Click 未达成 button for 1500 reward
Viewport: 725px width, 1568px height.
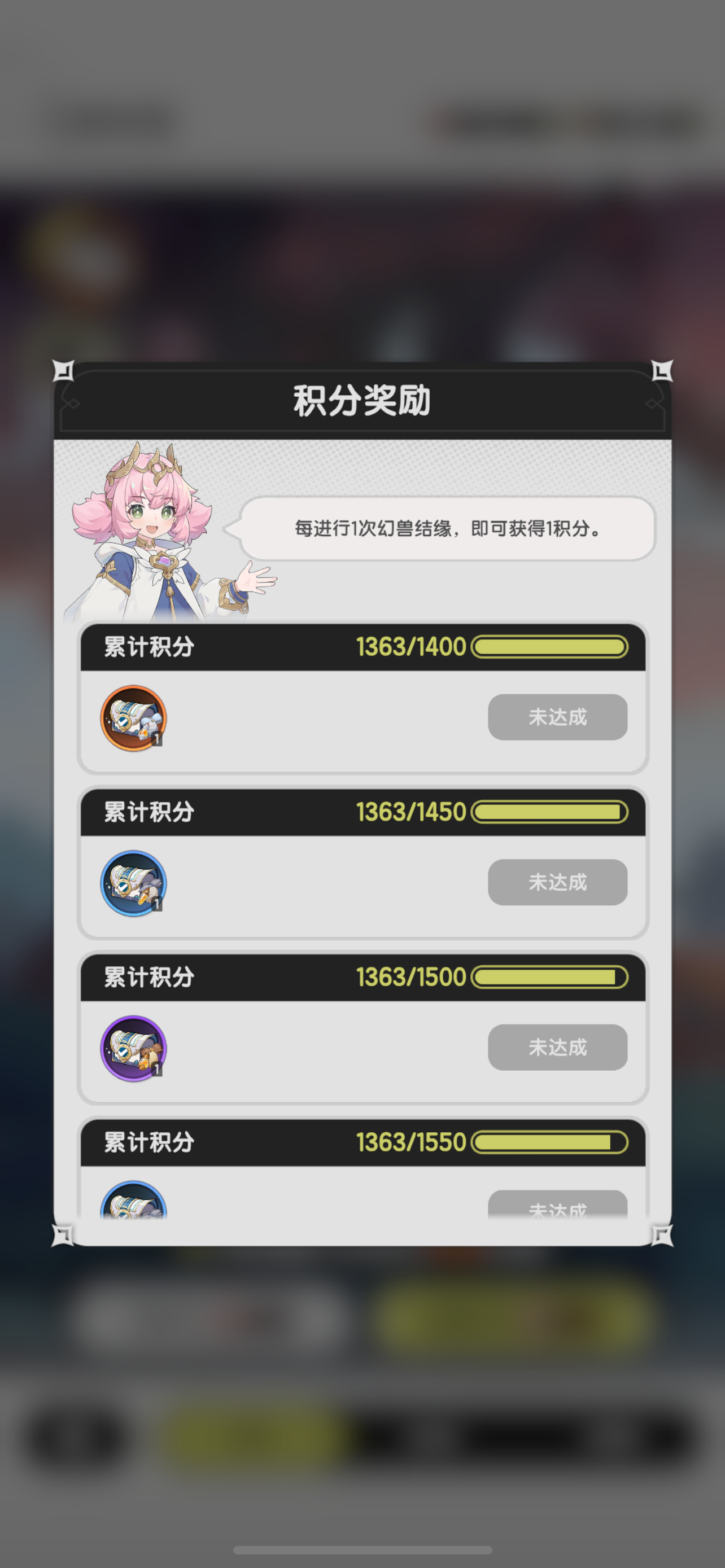(x=558, y=1047)
